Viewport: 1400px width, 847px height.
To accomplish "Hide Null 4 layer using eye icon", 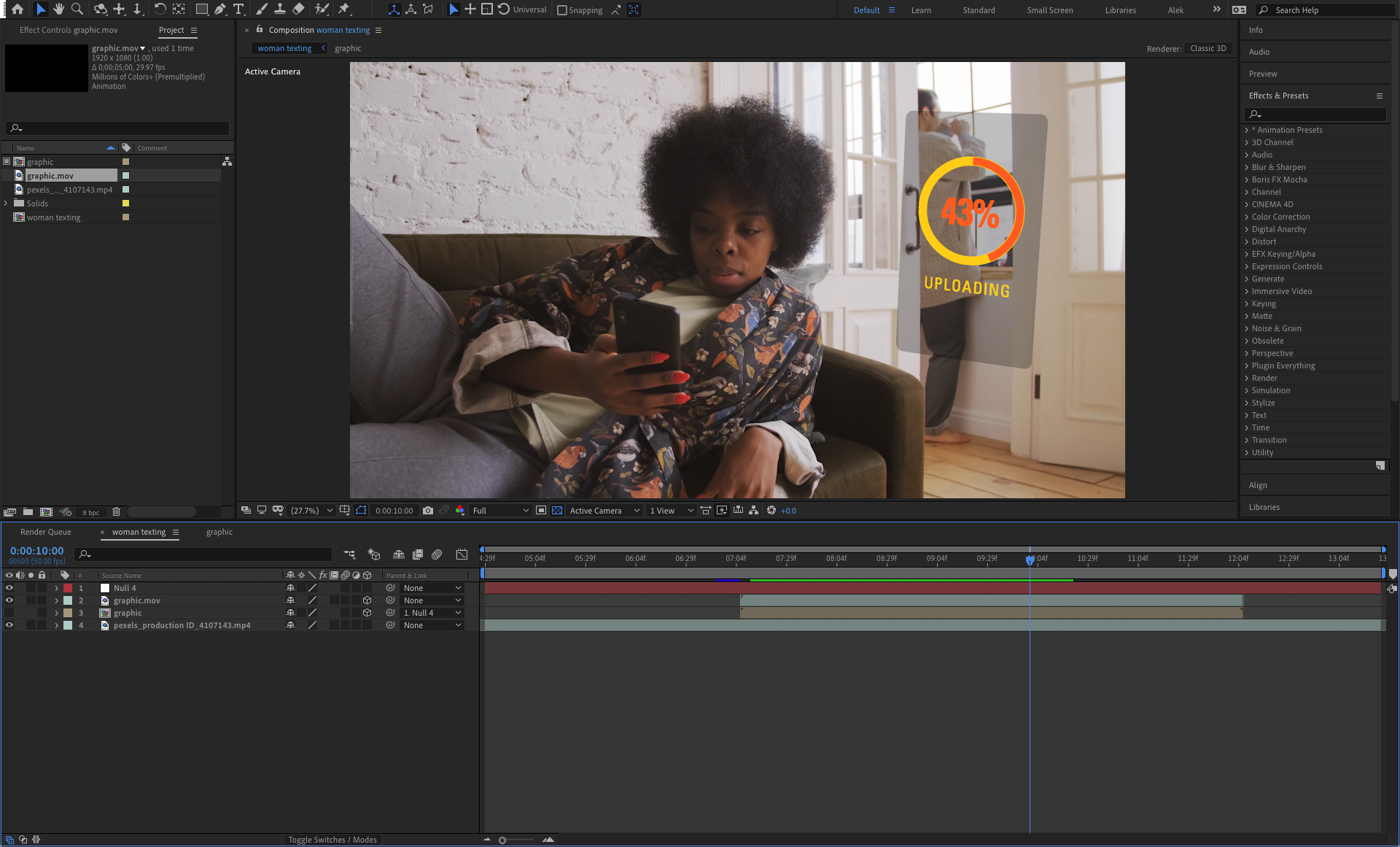I will pos(9,587).
